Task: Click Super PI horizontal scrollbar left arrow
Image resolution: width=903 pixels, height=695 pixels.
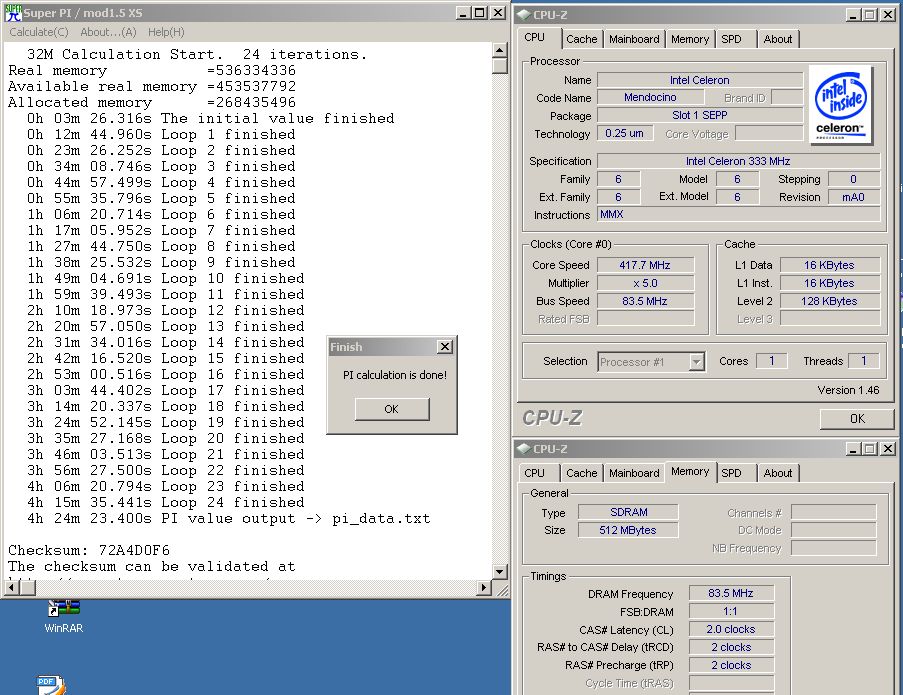Action: (x=11, y=587)
